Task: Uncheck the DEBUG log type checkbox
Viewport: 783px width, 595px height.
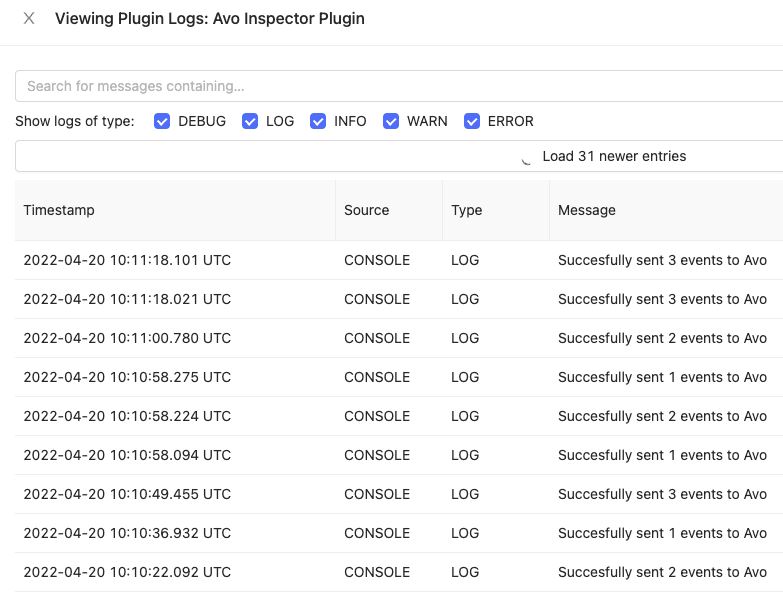Action: 162,121
